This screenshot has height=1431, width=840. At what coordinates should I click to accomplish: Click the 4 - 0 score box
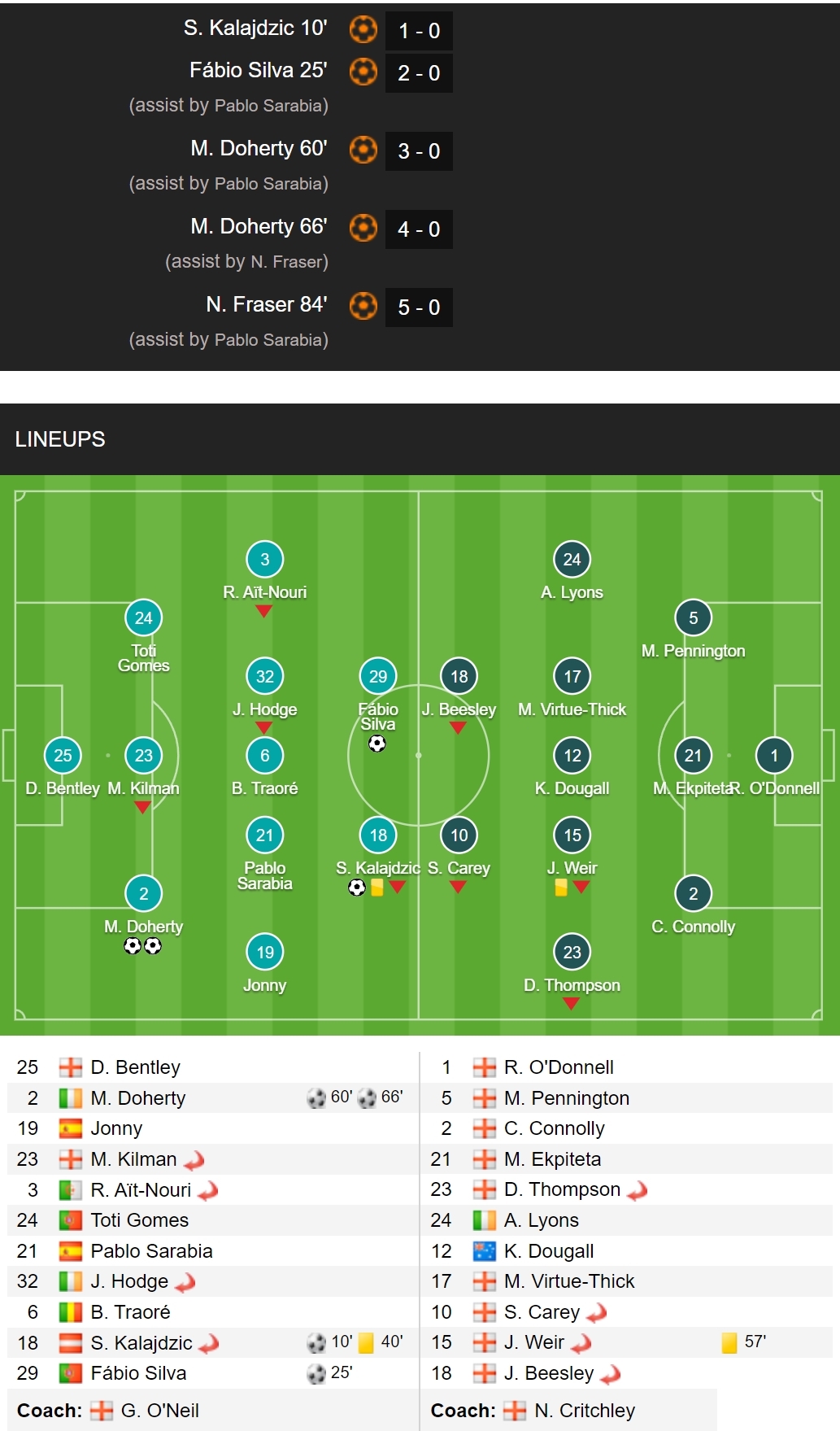click(x=419, y=229)
